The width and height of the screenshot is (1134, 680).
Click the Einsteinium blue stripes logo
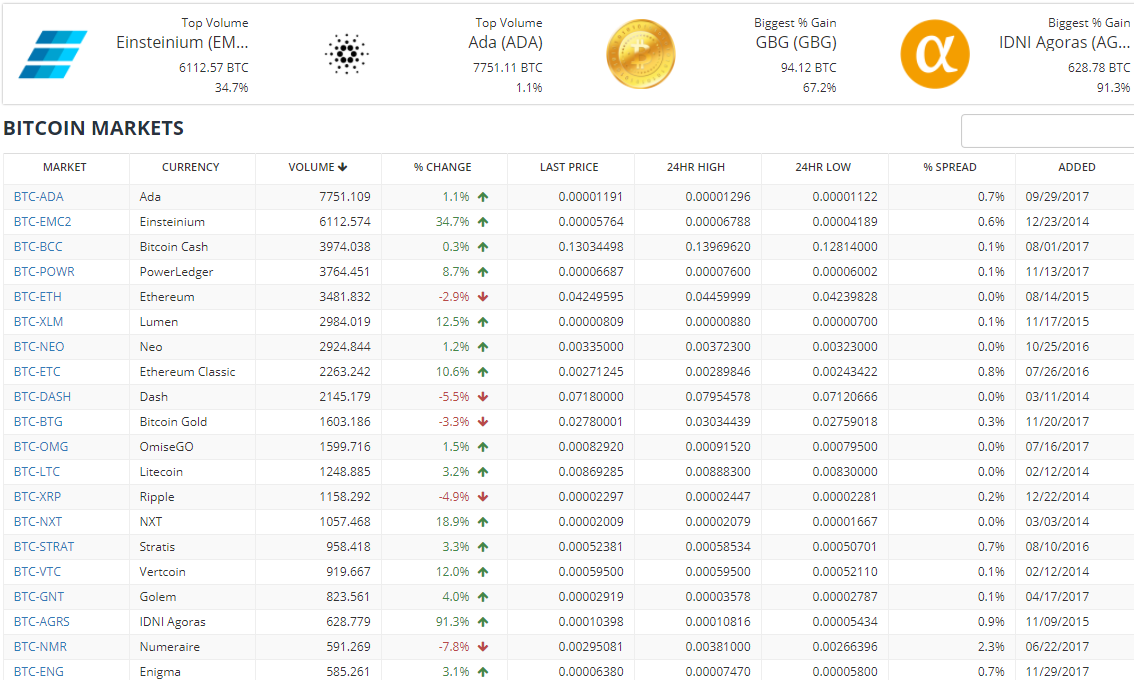(x=53, y=54)
